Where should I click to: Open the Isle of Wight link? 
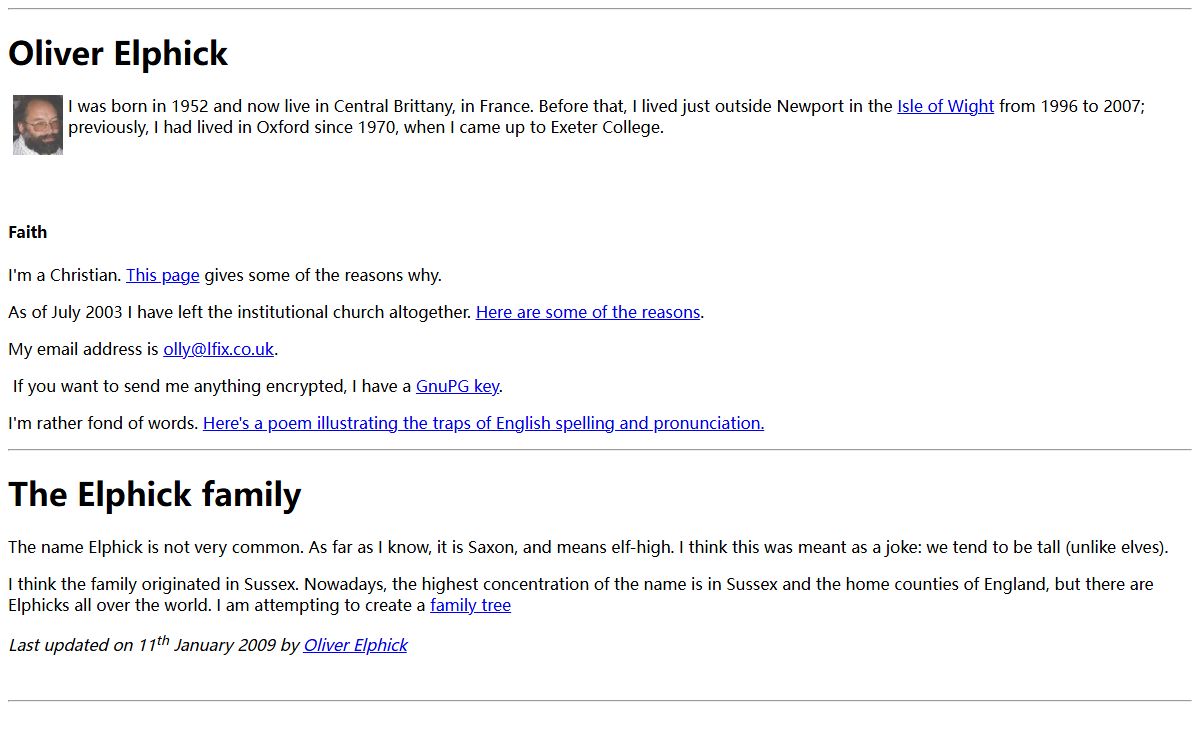pyautogui.click(x=945, y=106)
